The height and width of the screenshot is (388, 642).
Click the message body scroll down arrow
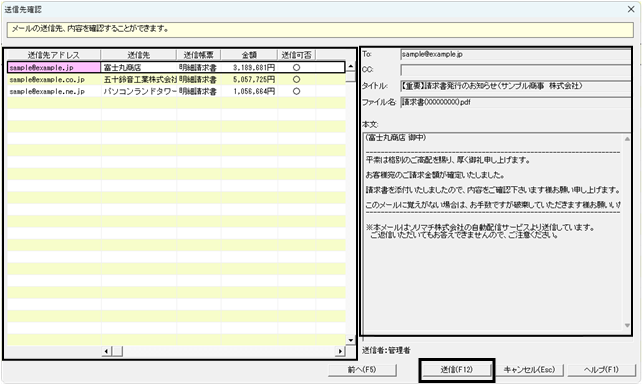tap(627, 325)
